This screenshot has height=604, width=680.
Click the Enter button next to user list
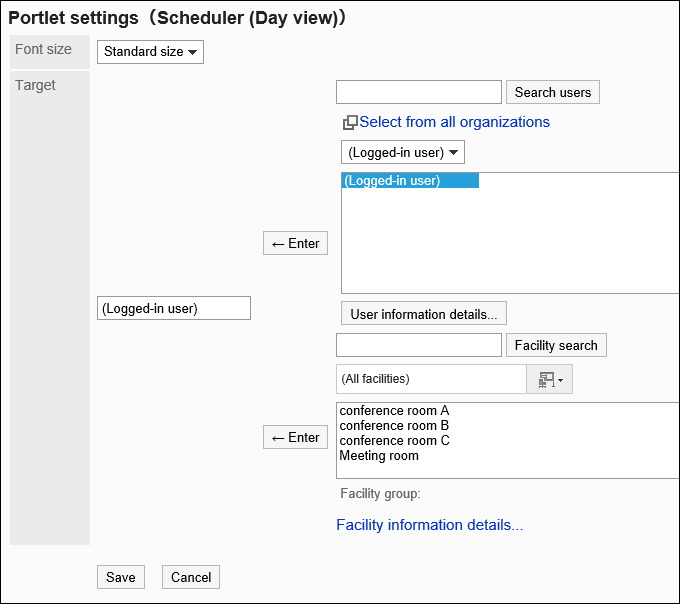point(295,243)
